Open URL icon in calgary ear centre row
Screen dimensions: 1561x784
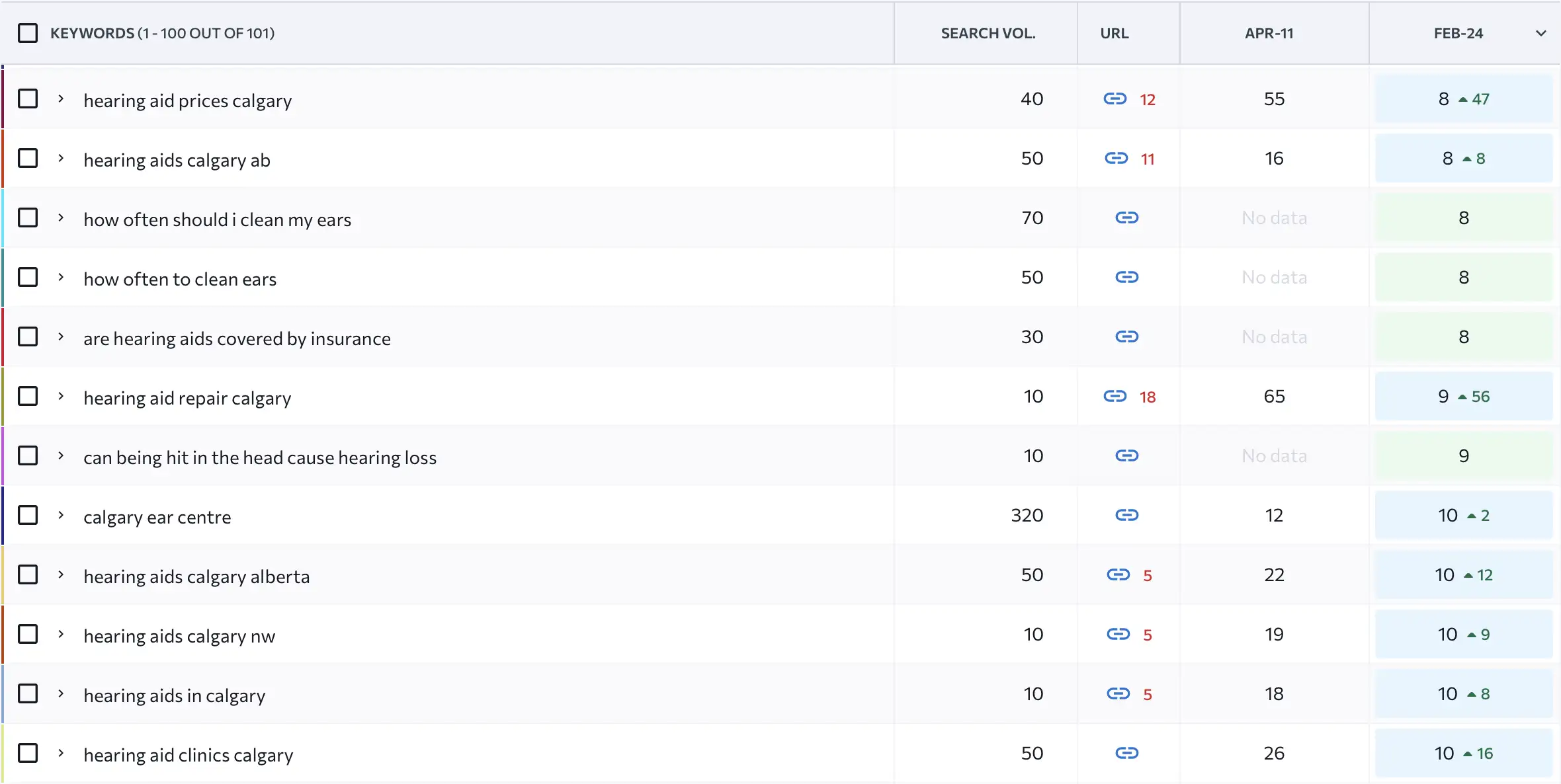coord(1126,516)
